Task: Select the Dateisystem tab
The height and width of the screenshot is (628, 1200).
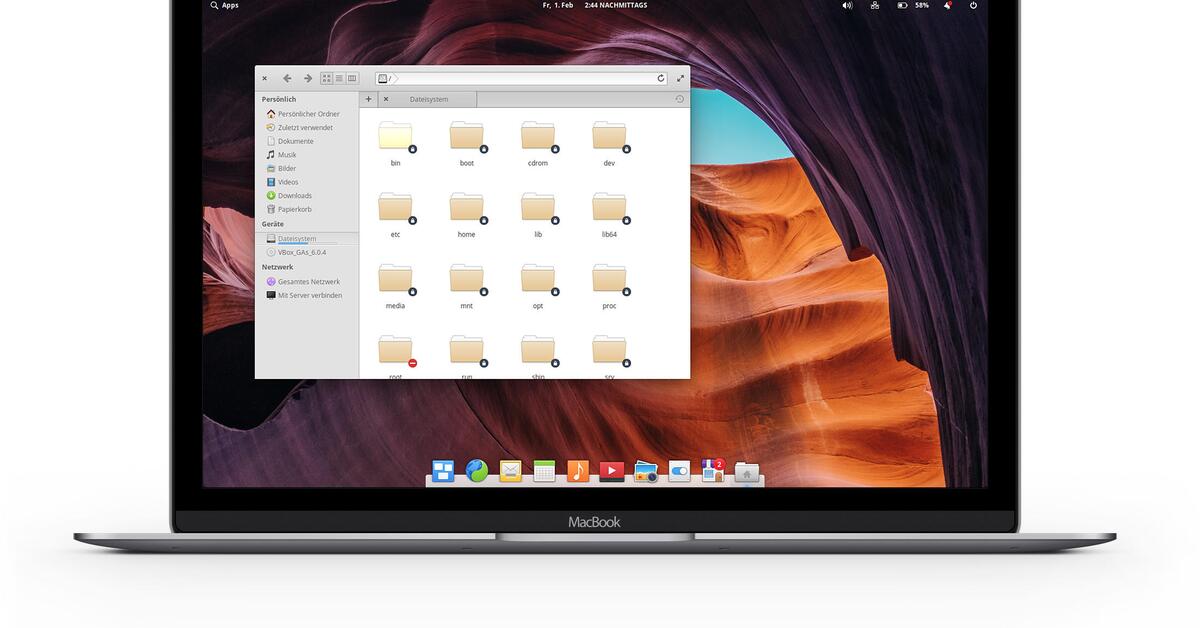Action: [428, 99]
